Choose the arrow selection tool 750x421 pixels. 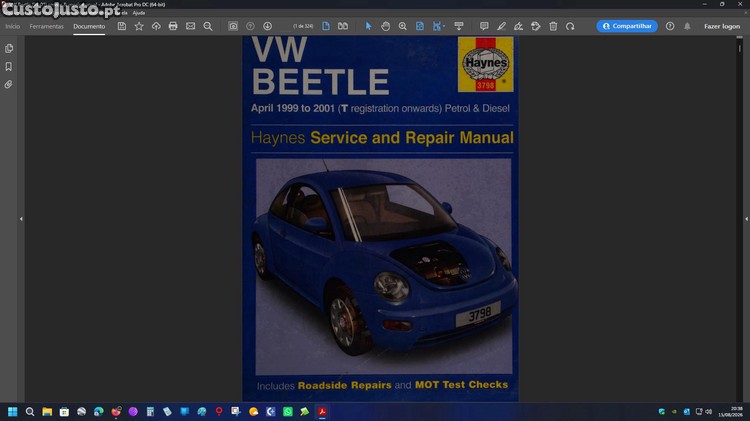tap(368, 26)
